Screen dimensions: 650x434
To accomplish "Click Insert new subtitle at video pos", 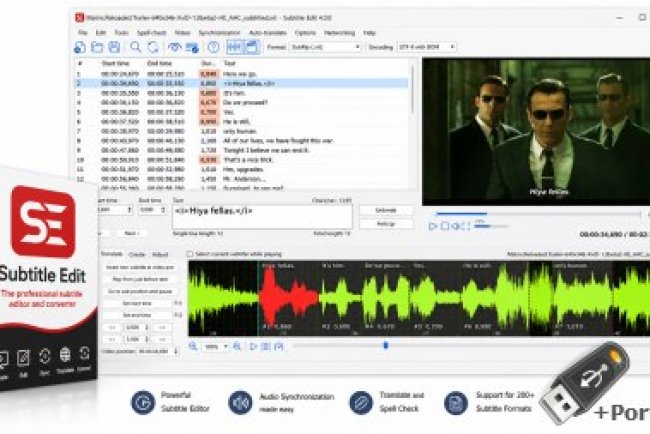I will pos(140,267).
